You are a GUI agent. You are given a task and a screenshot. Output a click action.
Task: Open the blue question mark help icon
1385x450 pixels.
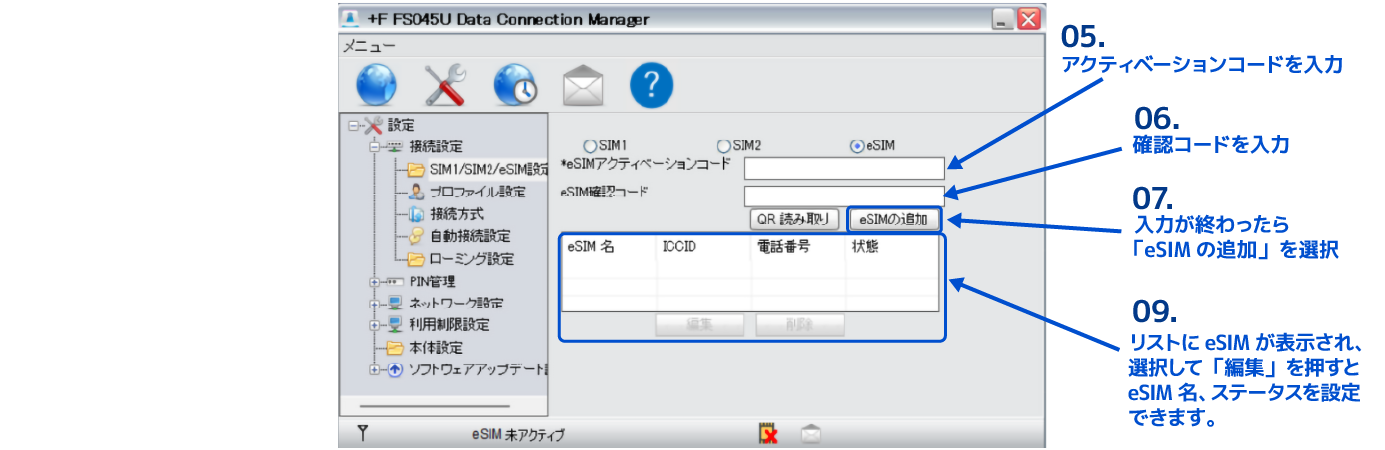click(651, 86)
